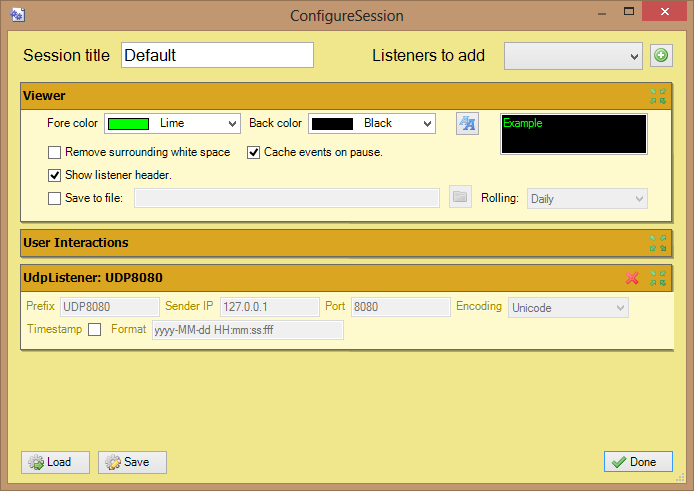
Task: Click the Prefix field UDP8080
Action: tap(110, 307)
